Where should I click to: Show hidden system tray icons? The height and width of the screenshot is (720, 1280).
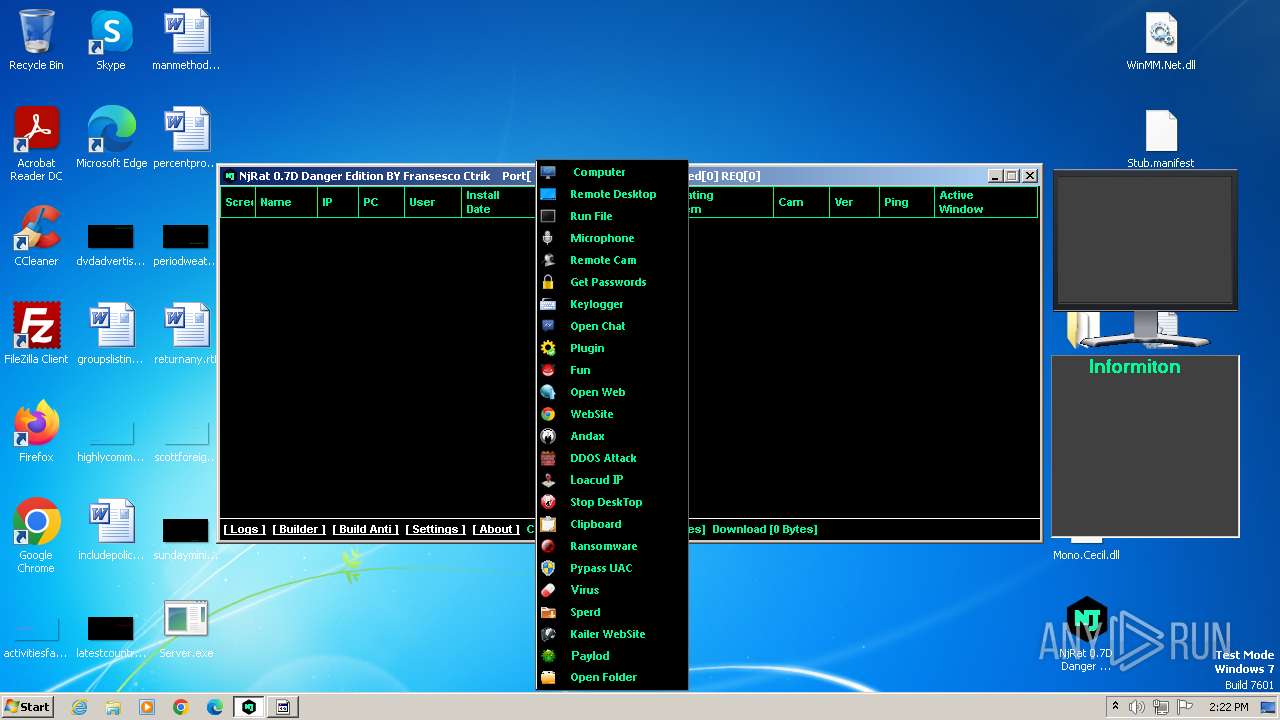tap(1115, 707)
